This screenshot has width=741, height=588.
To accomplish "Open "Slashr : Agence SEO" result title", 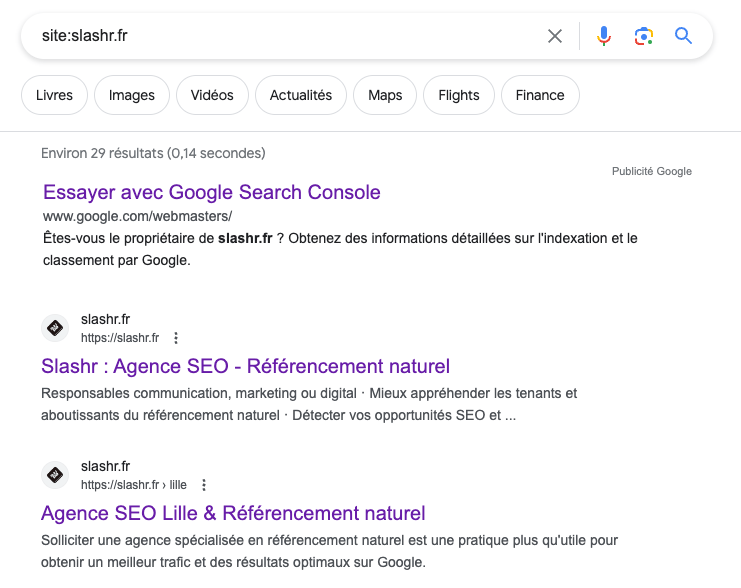I will coord(246,366).
